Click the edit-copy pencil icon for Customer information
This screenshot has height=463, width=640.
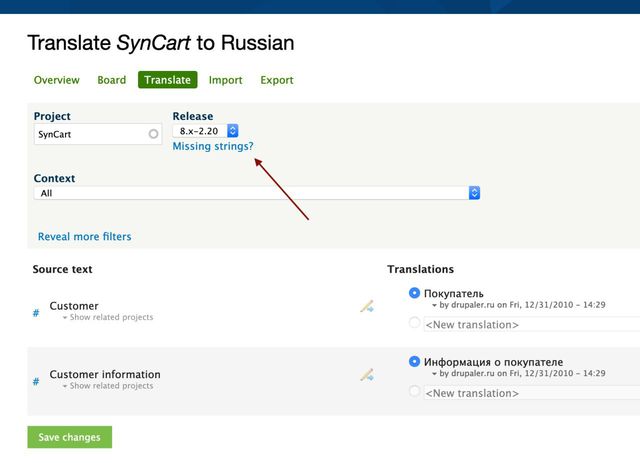[367, 375]
